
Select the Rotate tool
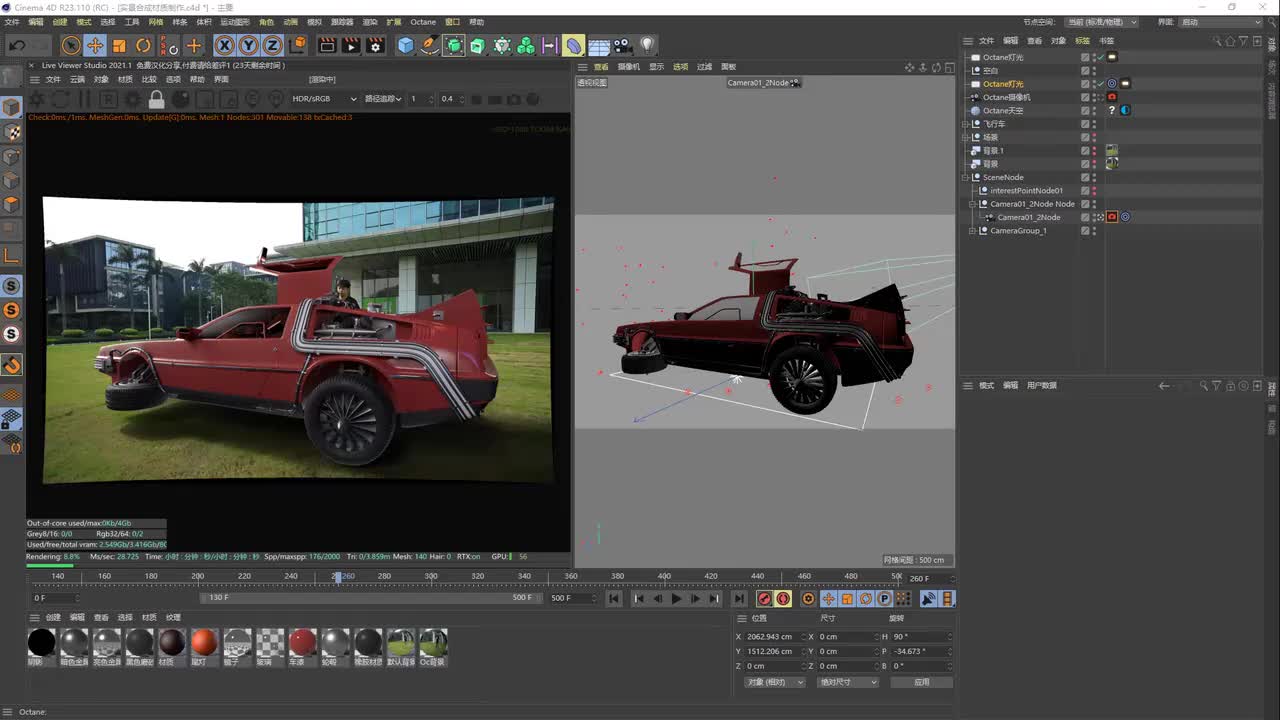click(143, 45)
